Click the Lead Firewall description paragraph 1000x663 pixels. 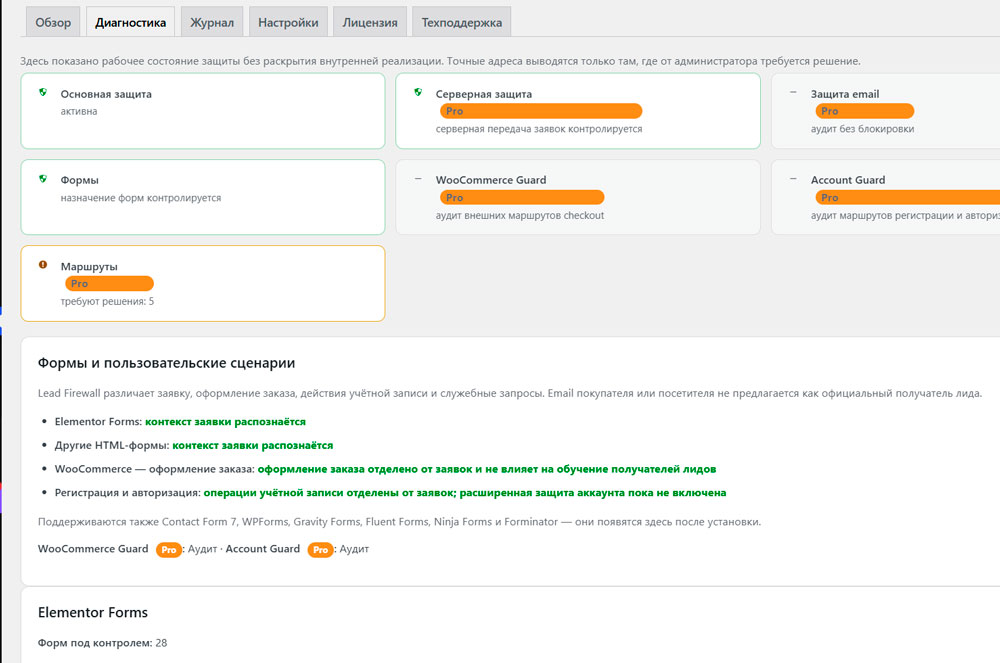(x=510, y=393)
